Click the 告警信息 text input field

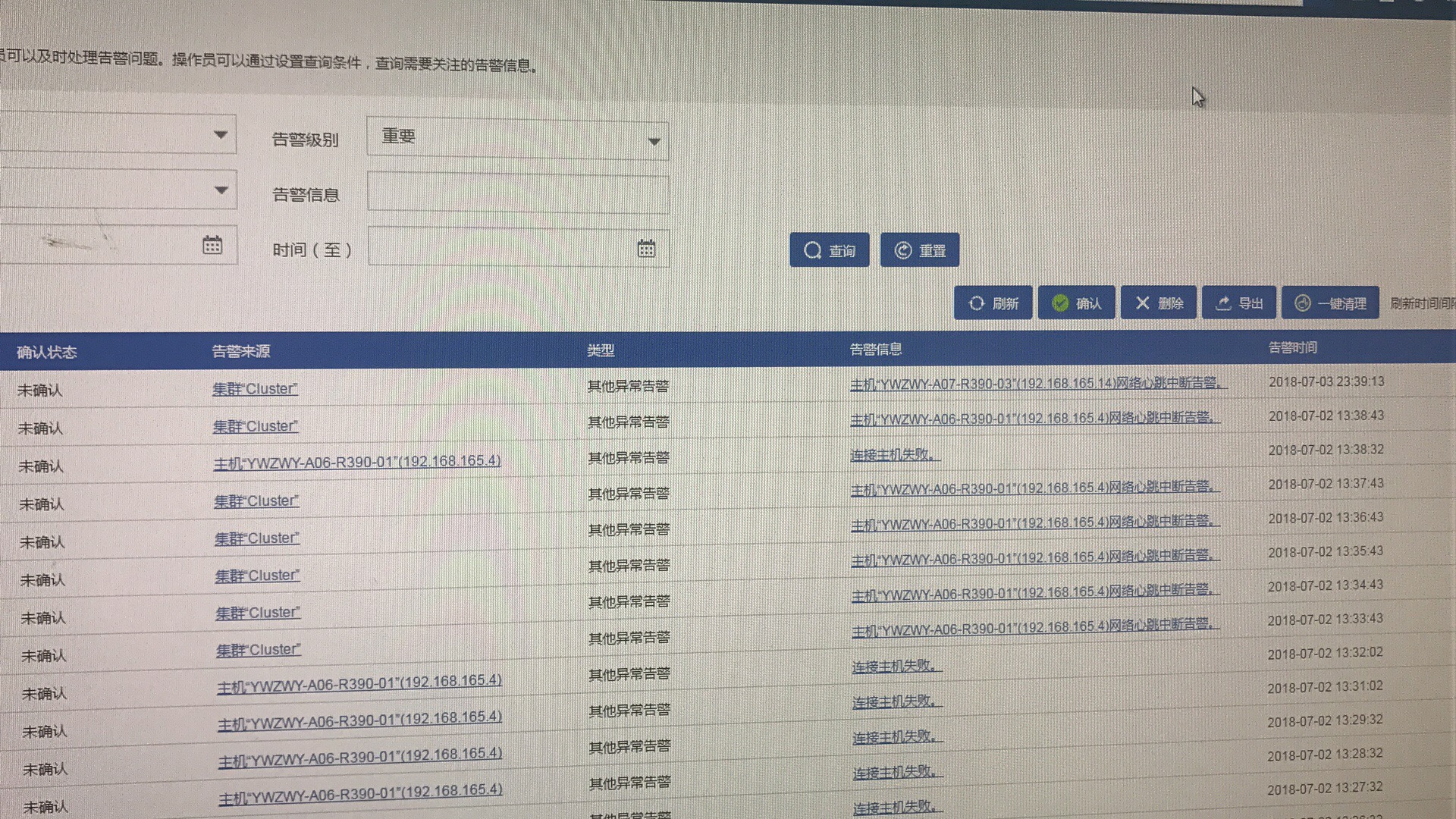(517, 194)
